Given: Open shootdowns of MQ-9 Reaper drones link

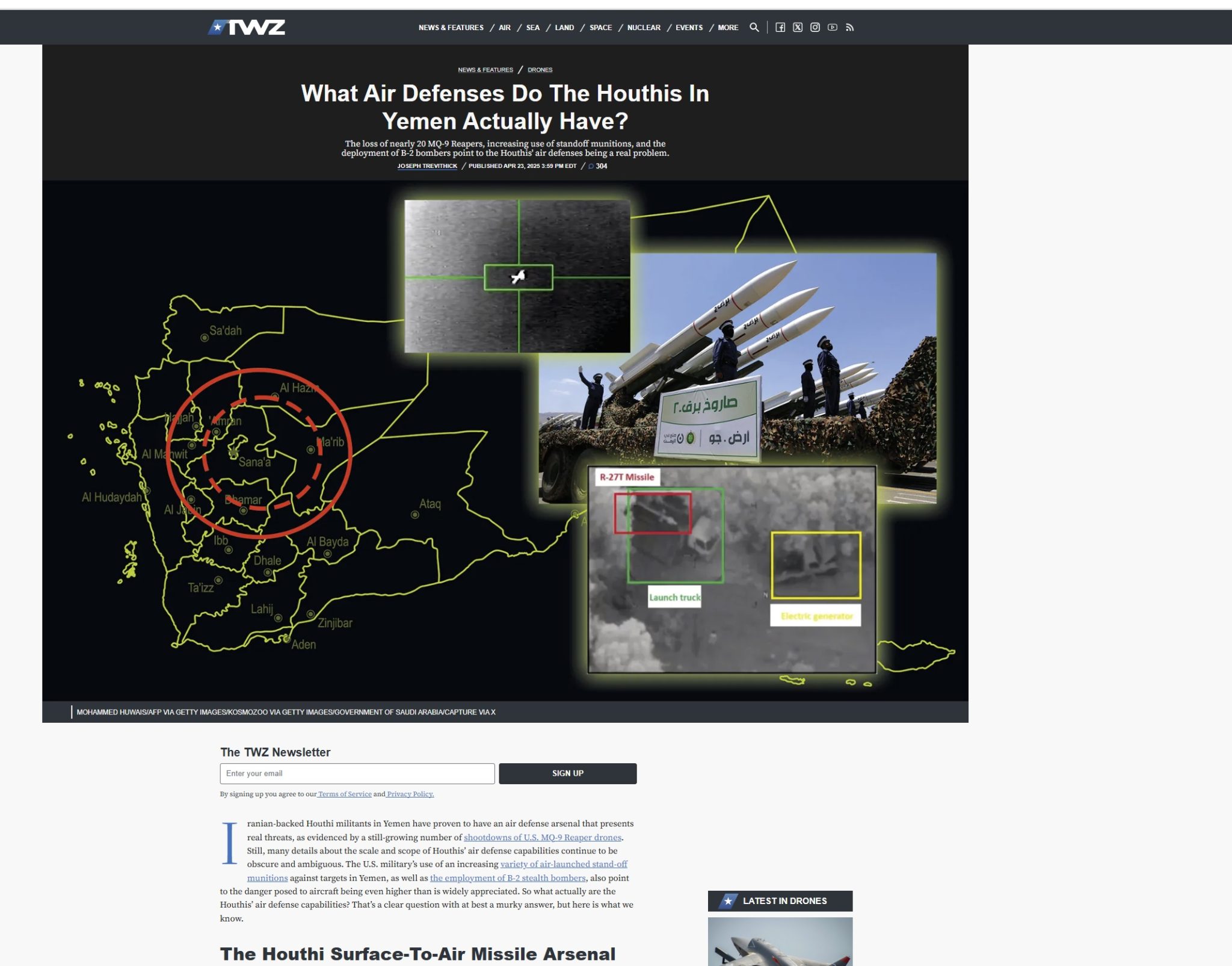Looking at the screenshot, I should [x=542, y=837].
